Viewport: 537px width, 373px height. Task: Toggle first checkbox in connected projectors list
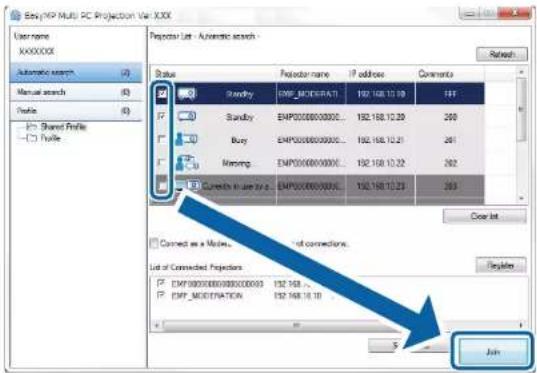point(160,284)
